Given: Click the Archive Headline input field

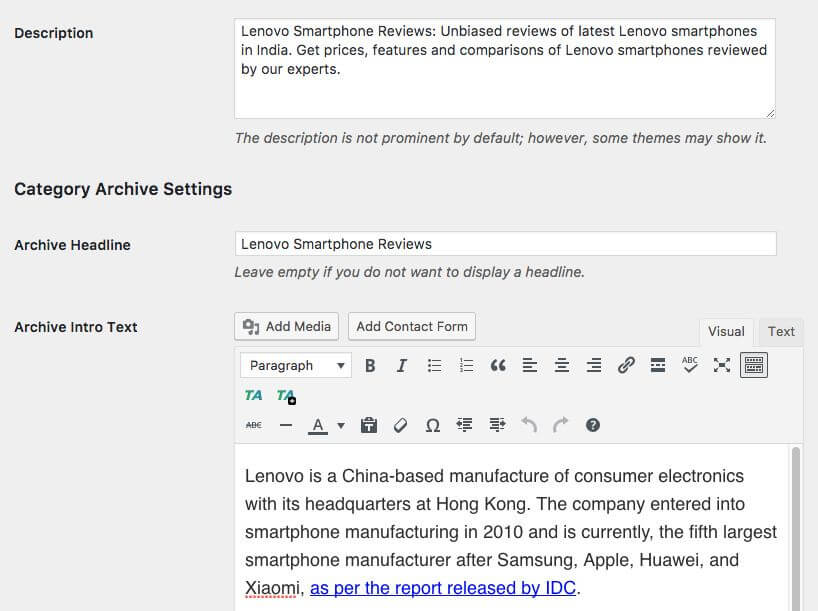Looking at the screenshot, I should click(505, 244).
